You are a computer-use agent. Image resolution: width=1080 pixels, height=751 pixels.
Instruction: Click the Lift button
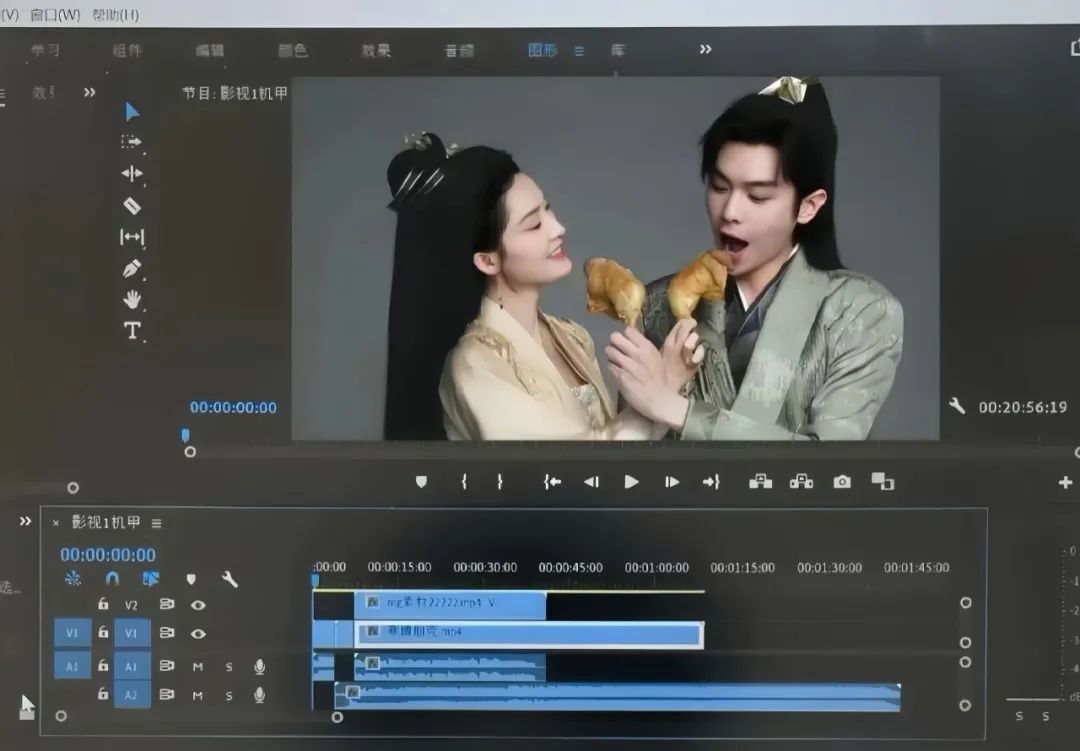tap(760, 482)
